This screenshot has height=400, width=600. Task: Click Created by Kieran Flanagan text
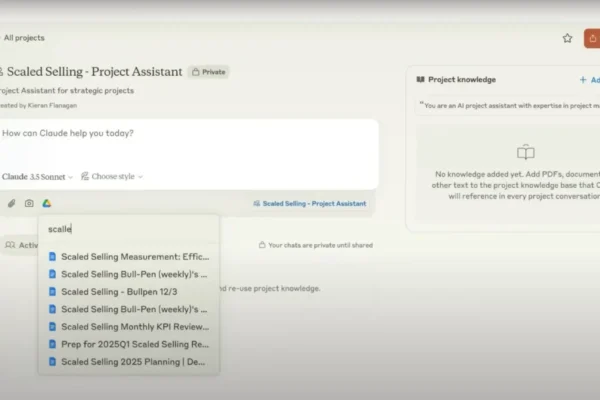[x=38, y=105]
